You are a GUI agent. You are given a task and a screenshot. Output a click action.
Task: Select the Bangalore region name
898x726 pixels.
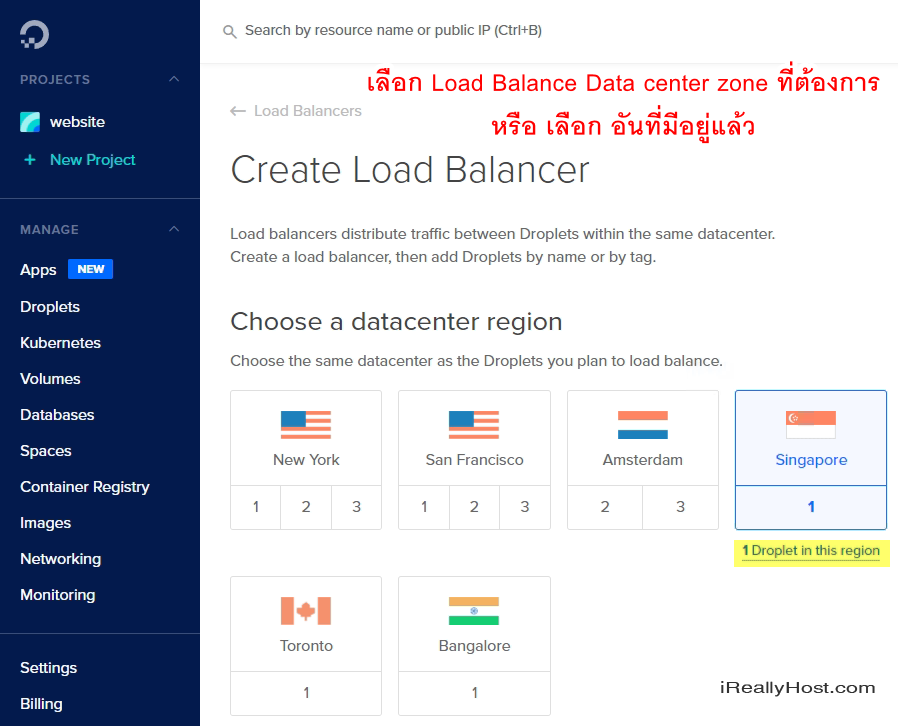[x=474, y=646]
